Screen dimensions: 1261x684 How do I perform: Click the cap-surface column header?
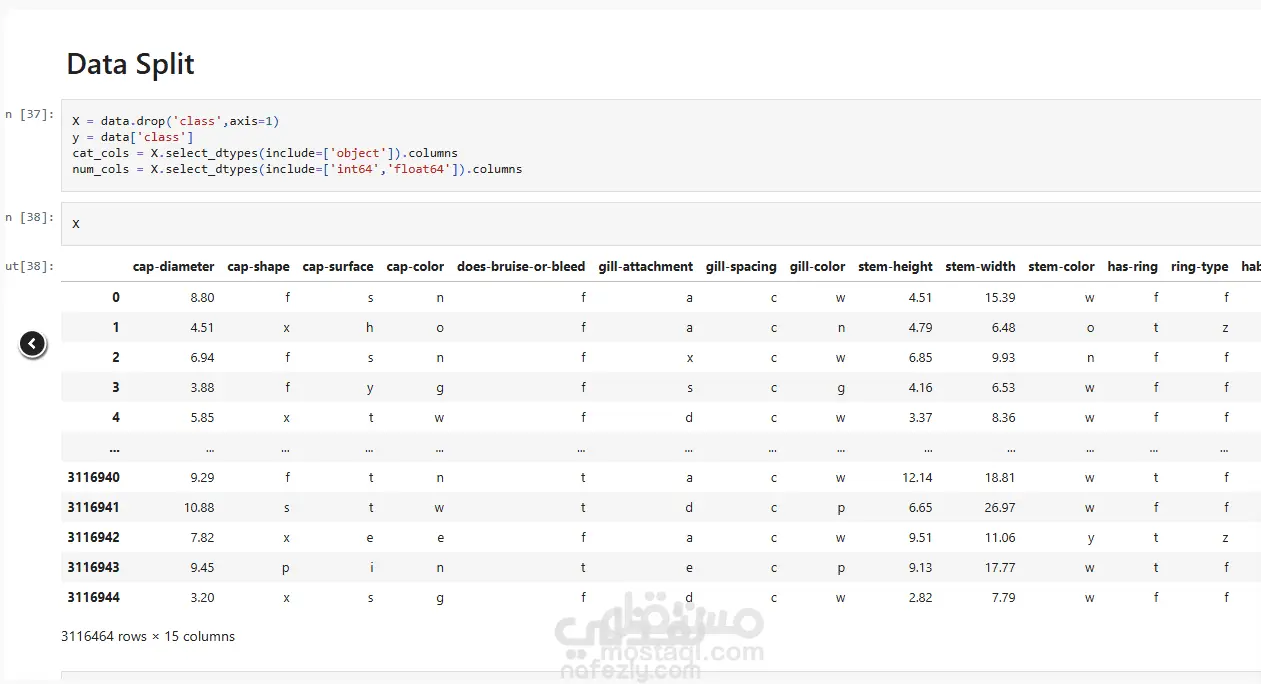point(338,267)
